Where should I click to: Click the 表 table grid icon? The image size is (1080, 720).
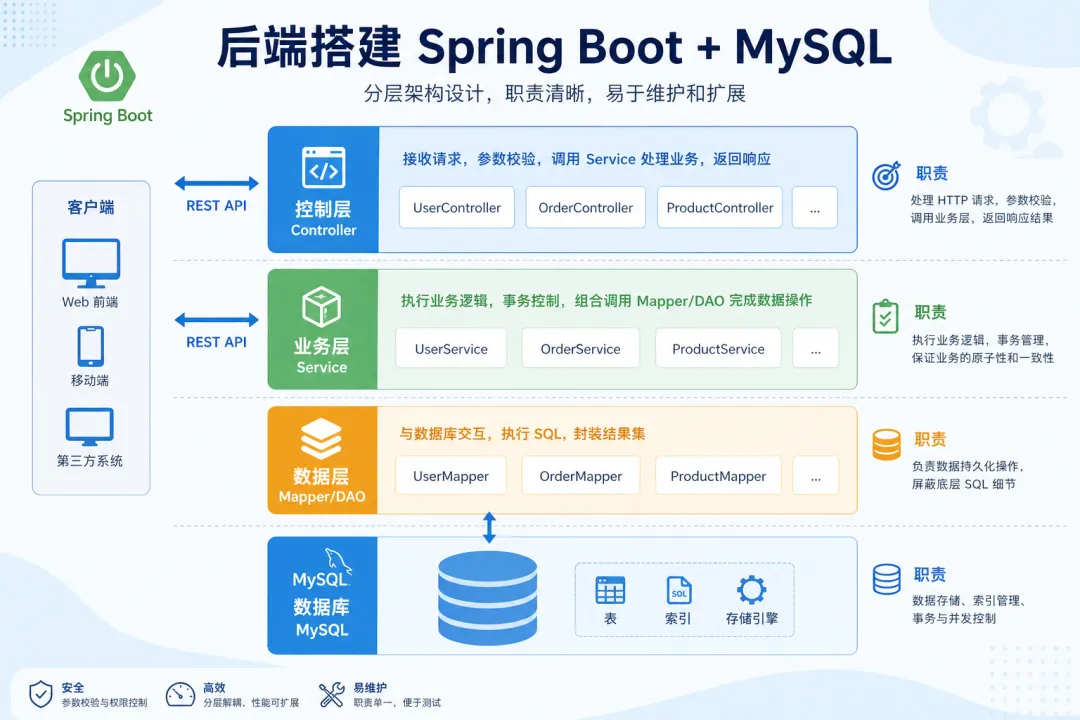click(x=610, y=590)
